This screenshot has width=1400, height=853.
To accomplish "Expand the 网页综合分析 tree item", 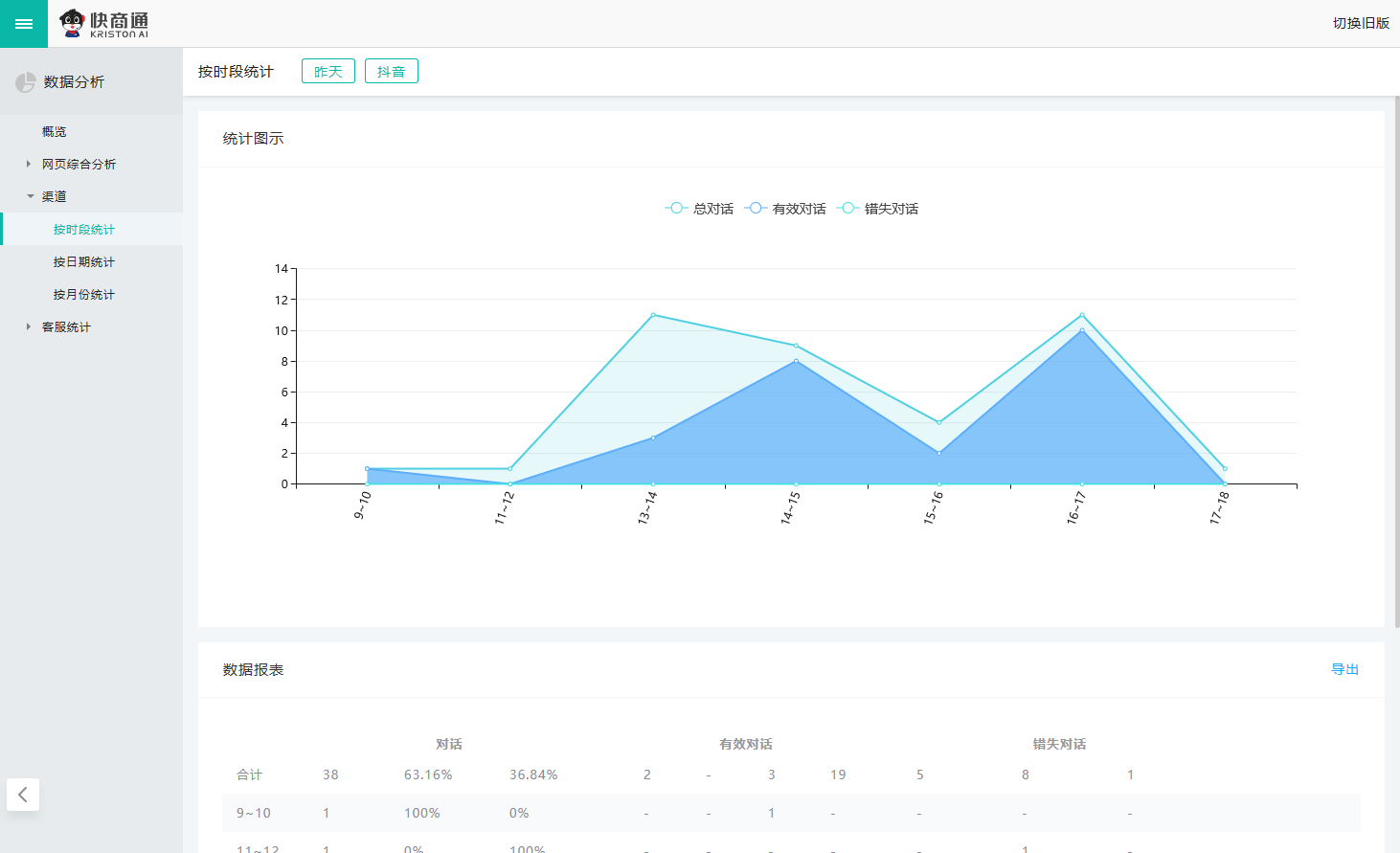I will tap(79, 165).
